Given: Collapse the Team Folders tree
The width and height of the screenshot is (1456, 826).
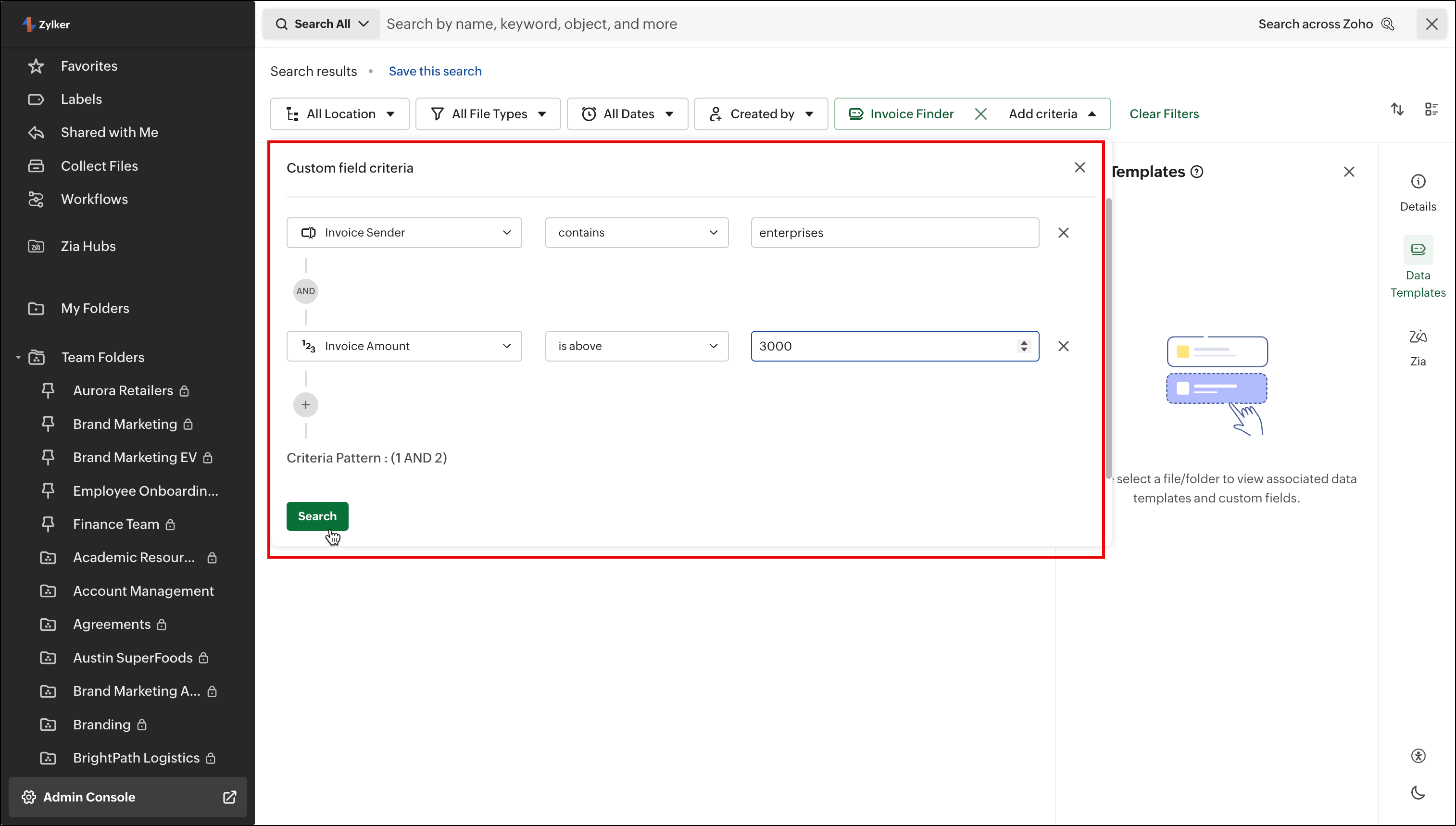Looking at the screenshot, I should pyautogui.click(x=18, y=357).
